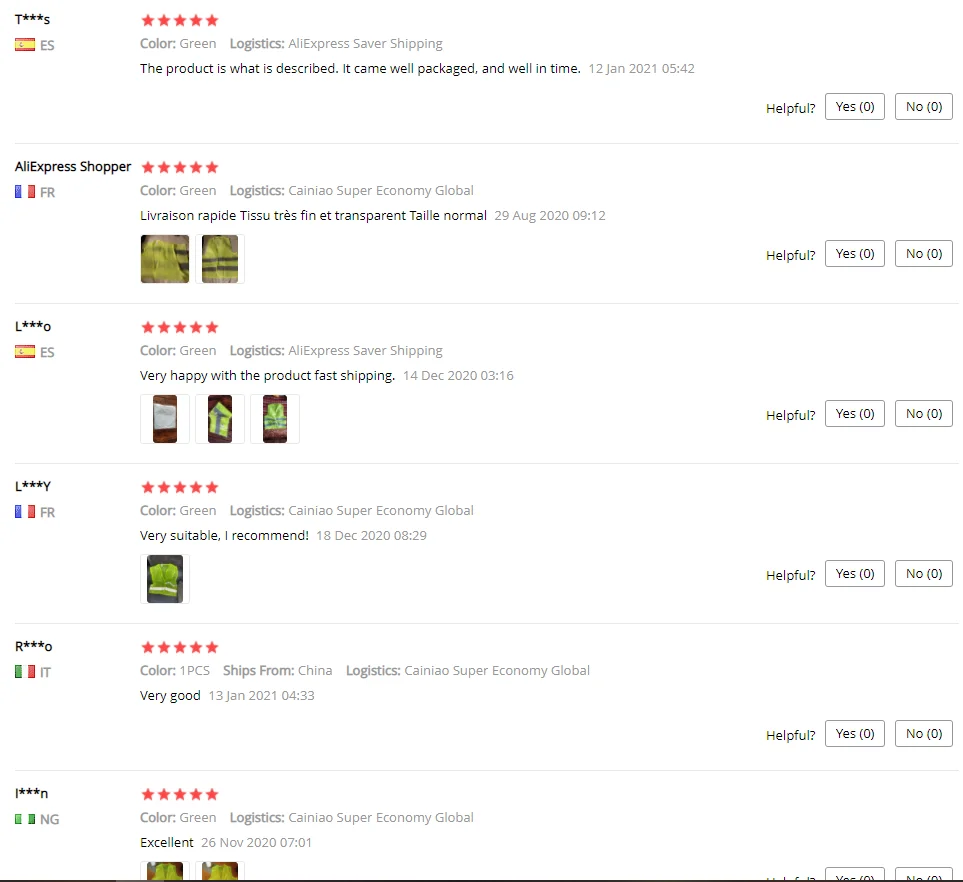Click the Spain flag icon next to T***s
Image resolution: width=963 pixels, height=882 pixels.
tap(25, 45)
